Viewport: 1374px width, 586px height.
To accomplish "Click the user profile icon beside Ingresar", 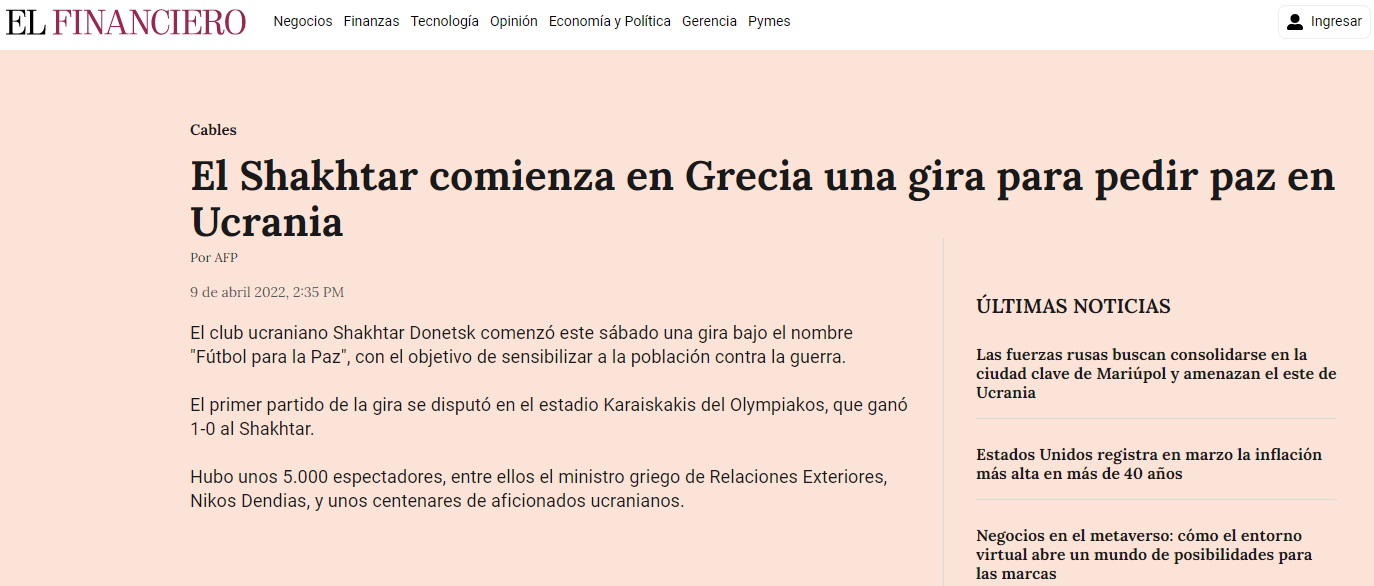I will (x=1295, y=22).
